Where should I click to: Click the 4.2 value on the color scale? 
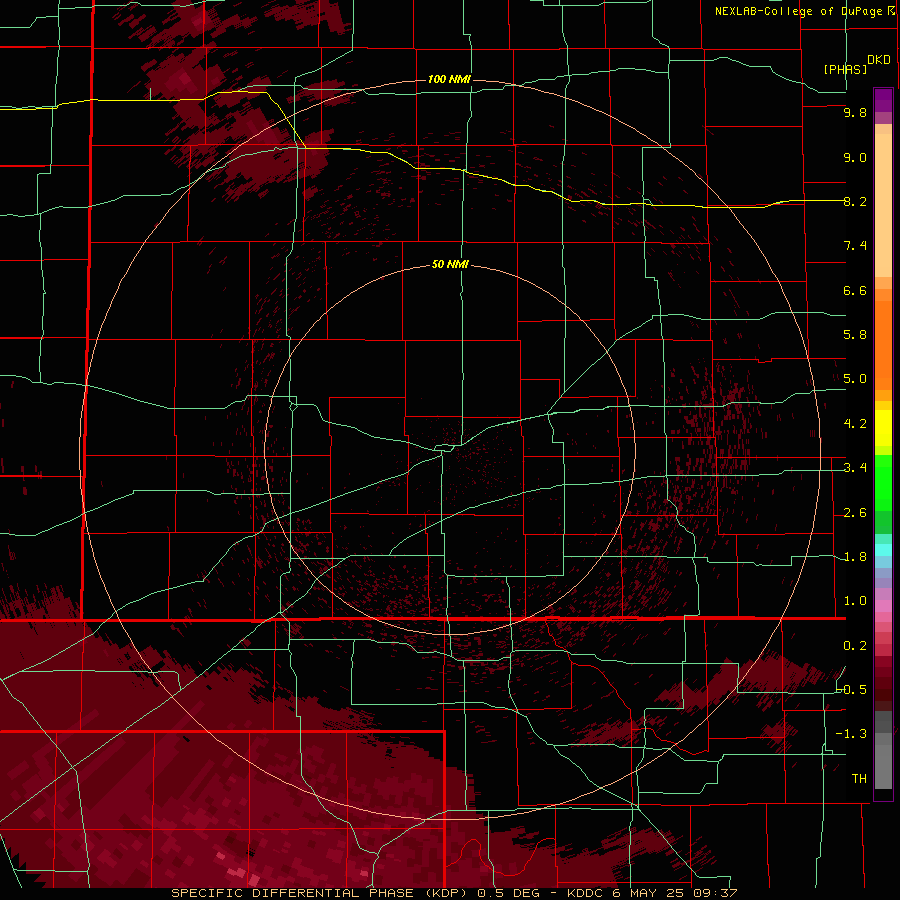click(x=855, y=424)
